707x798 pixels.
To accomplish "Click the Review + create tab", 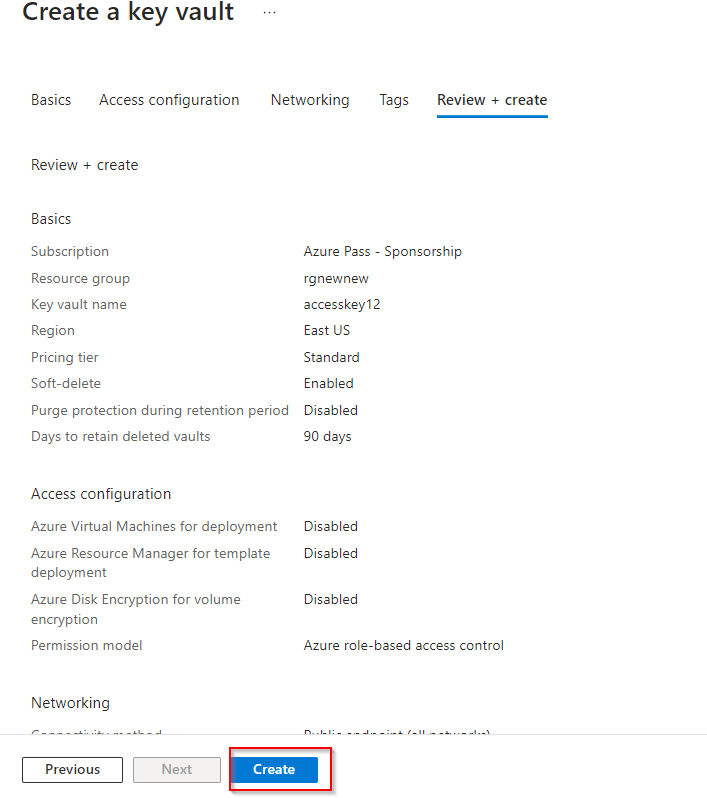I will coord(492,100).
